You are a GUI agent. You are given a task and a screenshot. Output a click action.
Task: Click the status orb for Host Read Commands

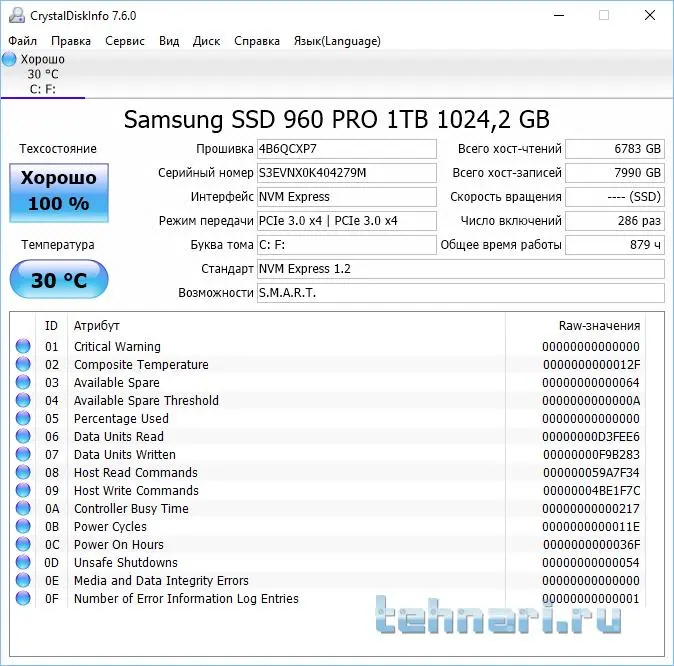(23, 473)
